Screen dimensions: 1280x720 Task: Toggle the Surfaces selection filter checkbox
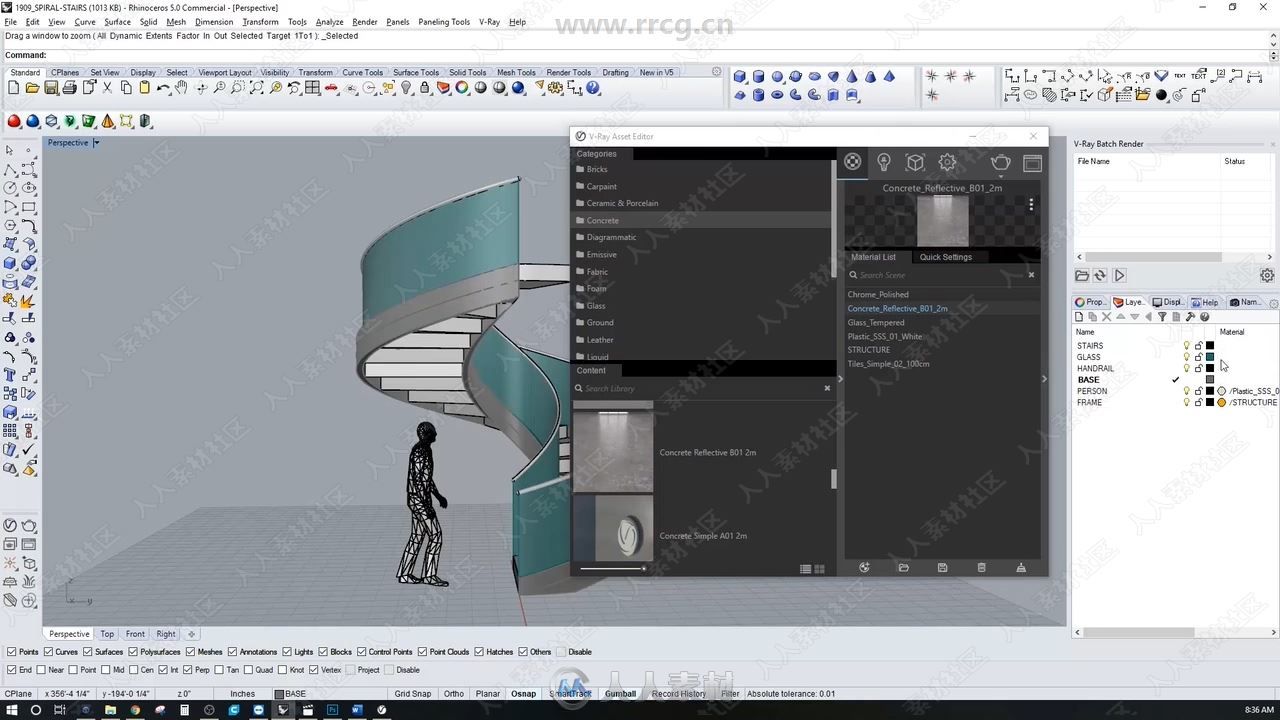(x=88, y=652)
